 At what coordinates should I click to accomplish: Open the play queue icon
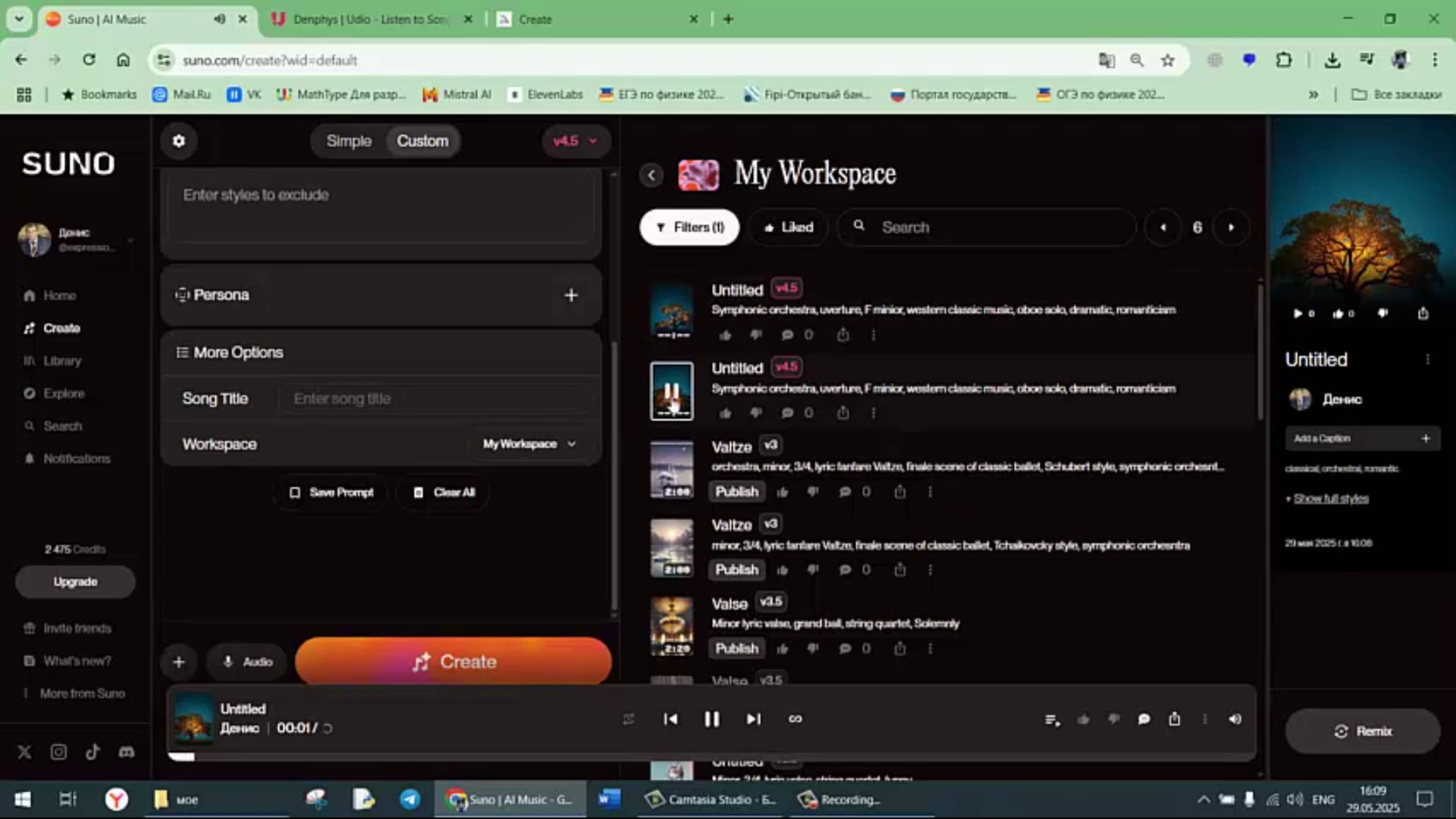click(1052, 720)
